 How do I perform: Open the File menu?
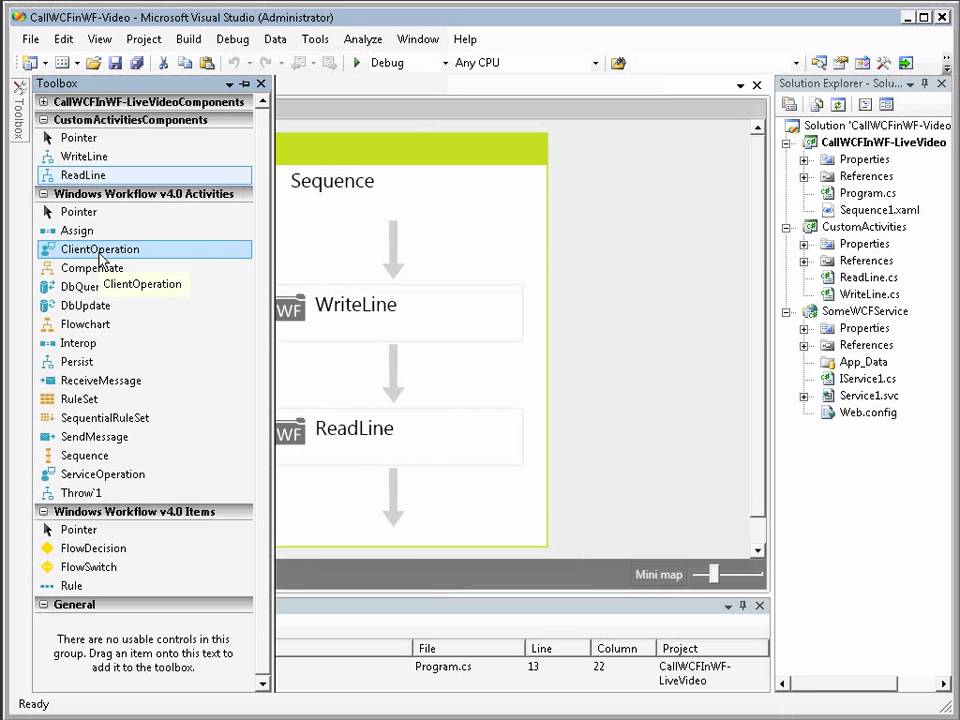(31, 39)
